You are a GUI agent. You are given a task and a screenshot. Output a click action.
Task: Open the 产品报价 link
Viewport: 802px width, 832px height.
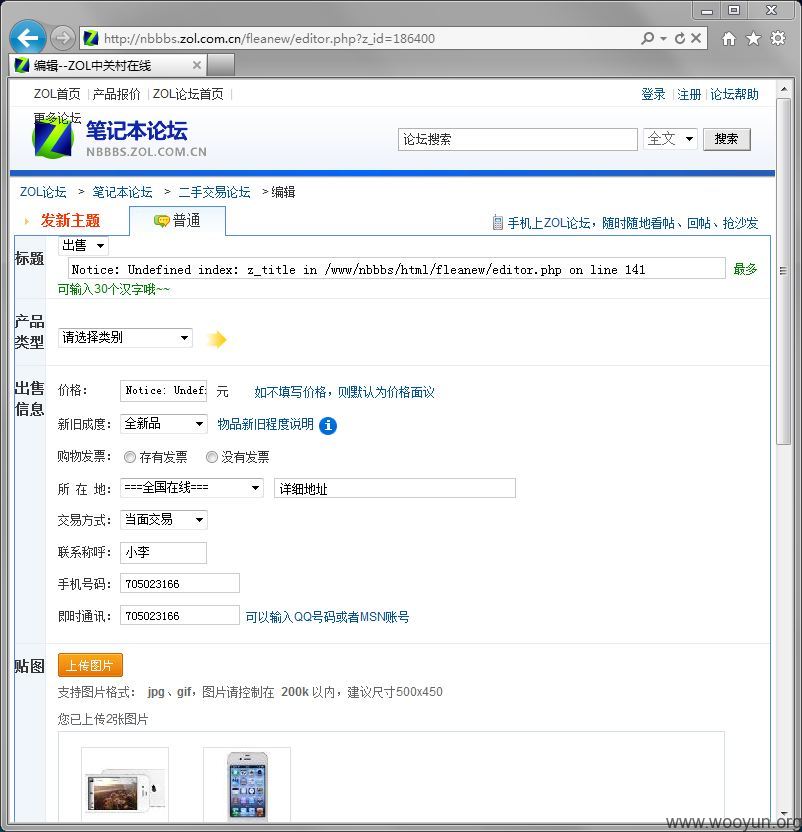(116, 94)
